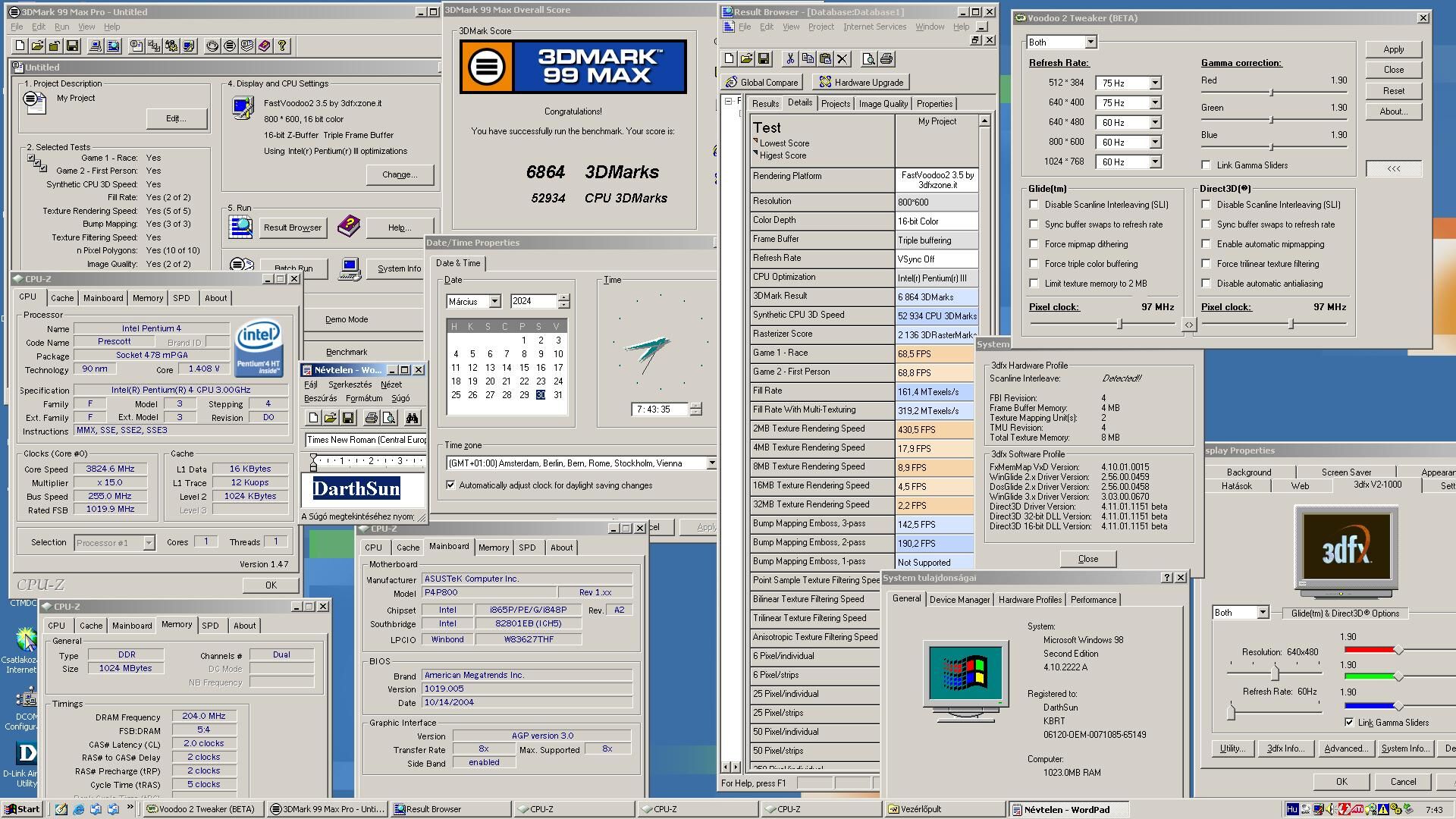Click the 3dfx Info... button in Display Properties
The width and height of the screenshot is (1456, 819).
pos(1285,748)
